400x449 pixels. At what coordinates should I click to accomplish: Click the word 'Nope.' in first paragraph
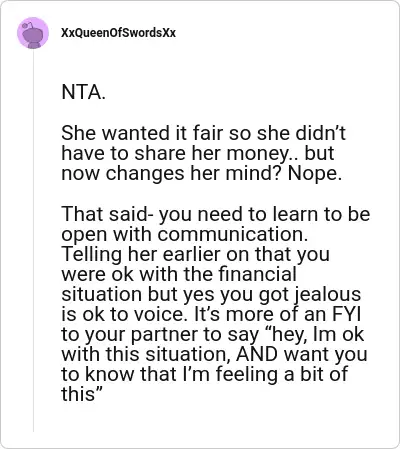[315, 173]
